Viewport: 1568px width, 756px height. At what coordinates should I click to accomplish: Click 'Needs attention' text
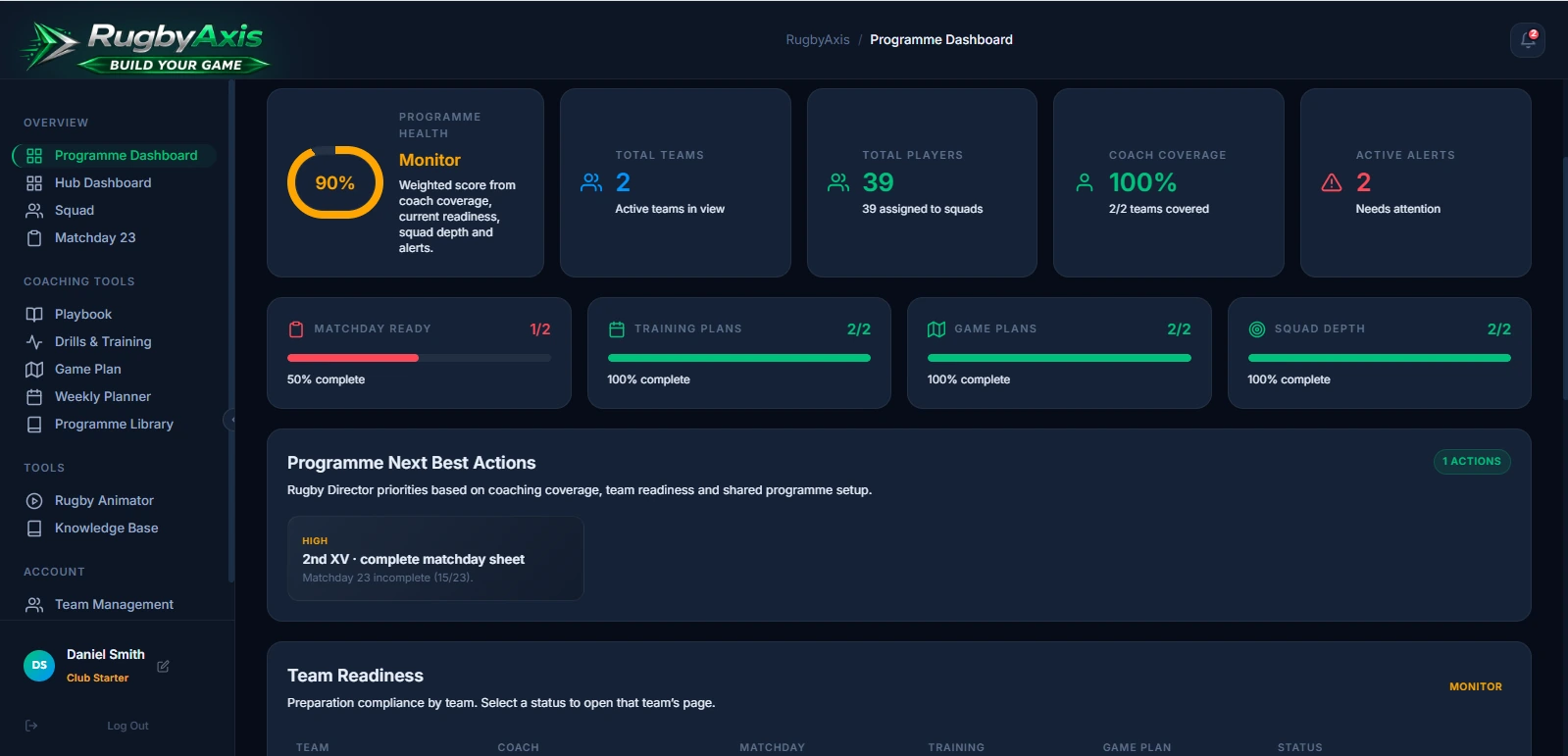point(1398,209)
